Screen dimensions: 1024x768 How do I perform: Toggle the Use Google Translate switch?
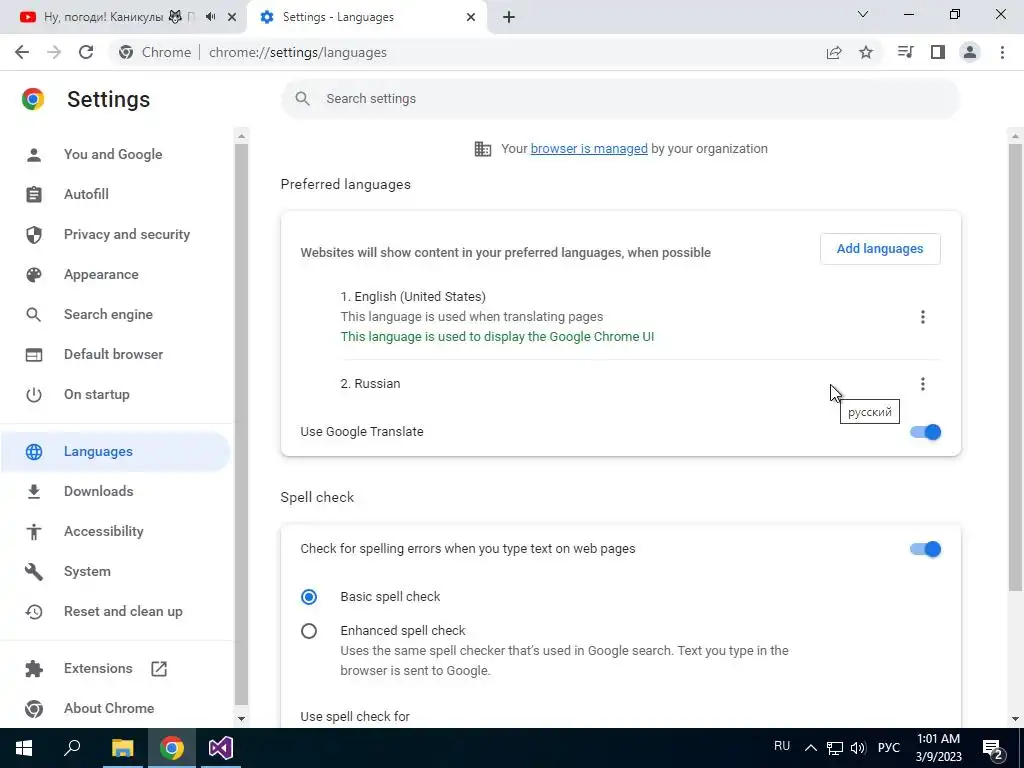925,432
